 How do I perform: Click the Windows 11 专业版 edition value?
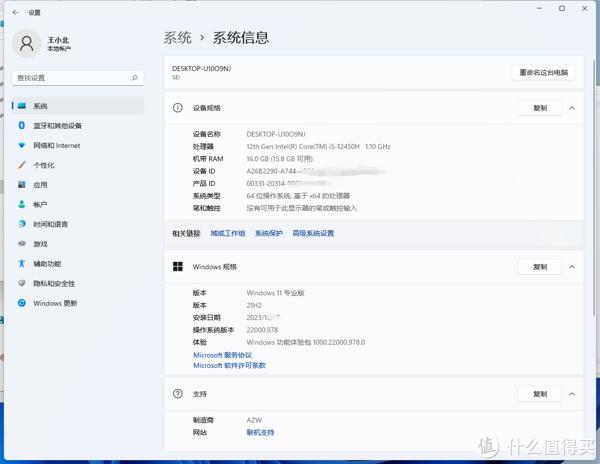(276, 293)
